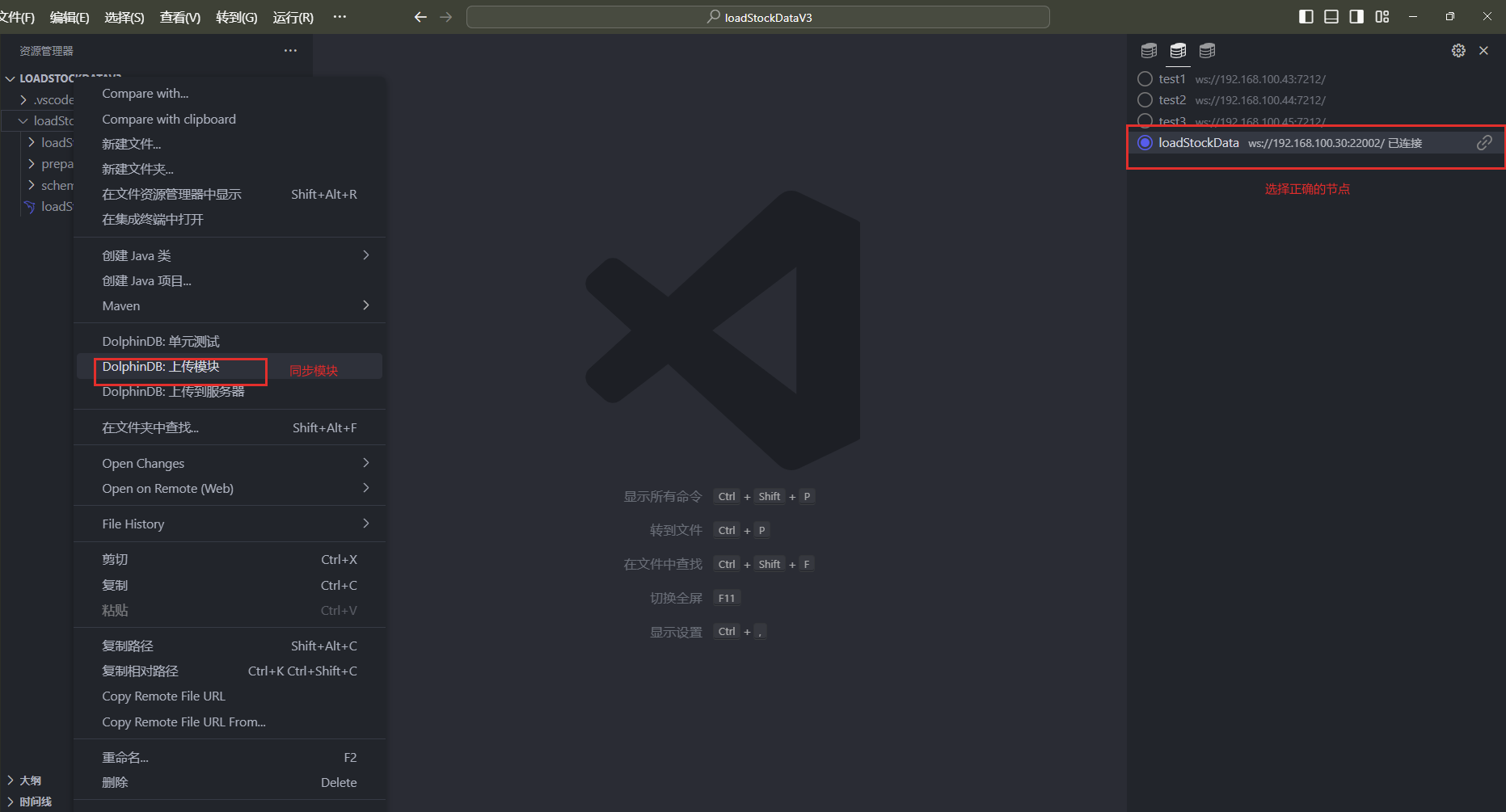Toggle the bottom panel layout icon
1506x812 pixels.
pyautogui.click(x=1331, y=17)
